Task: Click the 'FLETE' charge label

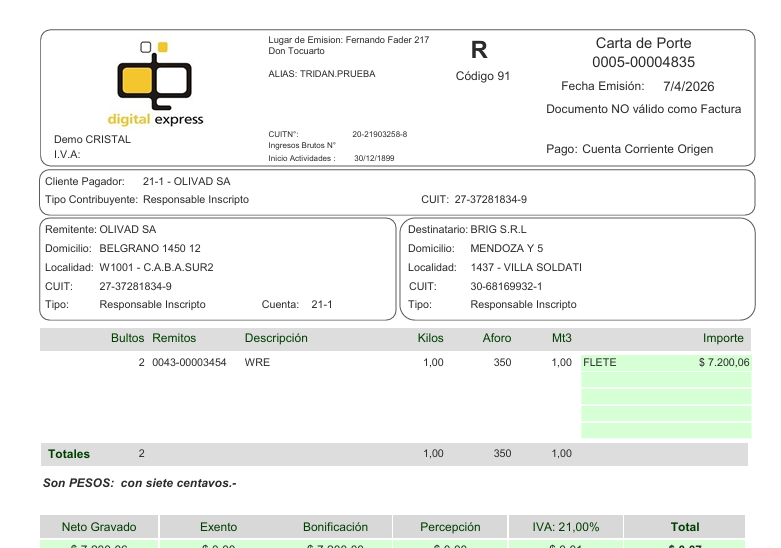Action: pyautogui.click(x=600, y=362)
